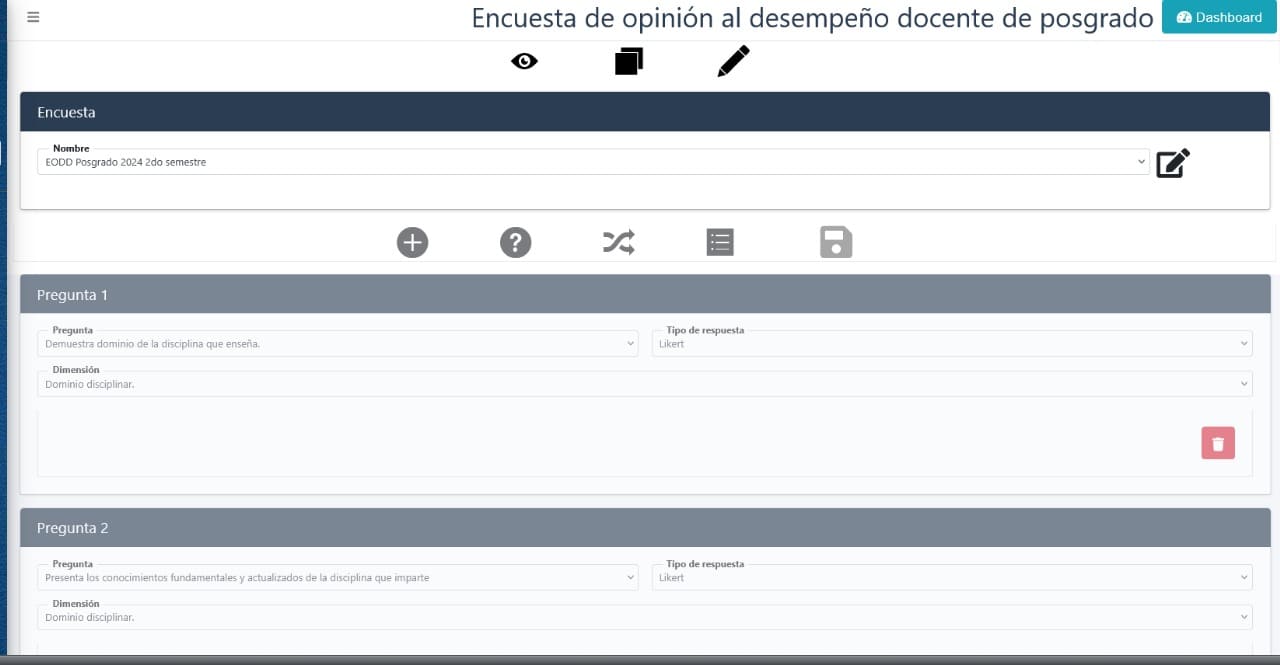Open Pregunta 1 Tipo de respuesta dropdown
The width and height of the screenshot is (1280, 665).
[951, 344]
